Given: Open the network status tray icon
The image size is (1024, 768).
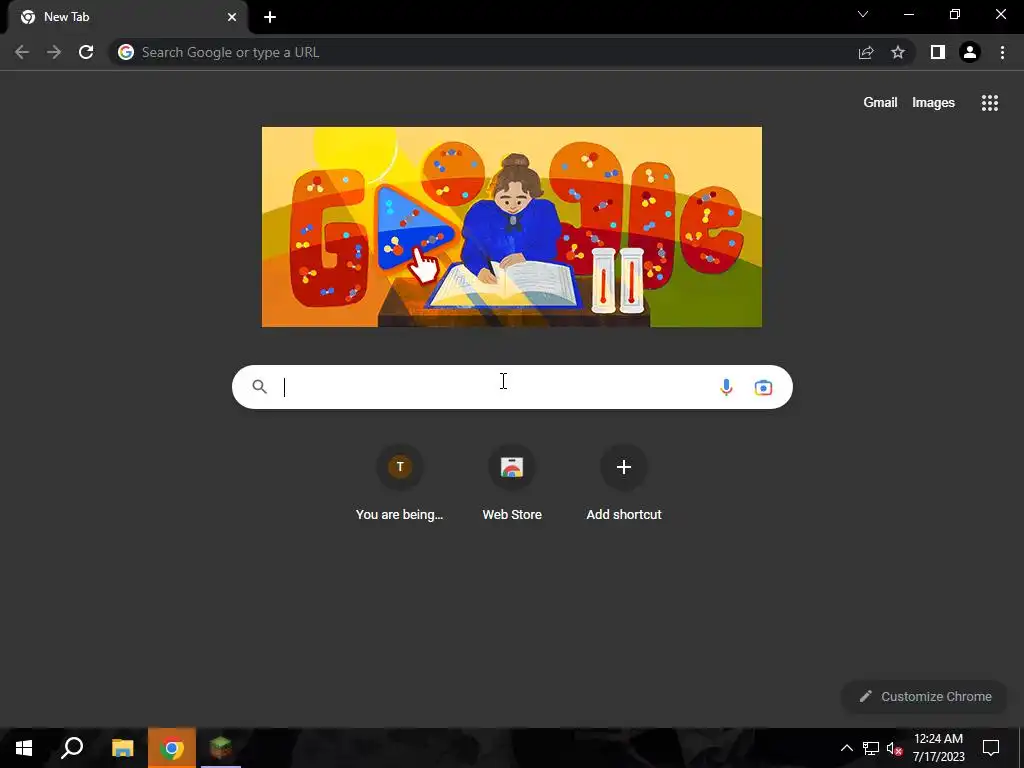Looking at the screenshot, I should 871,748.
